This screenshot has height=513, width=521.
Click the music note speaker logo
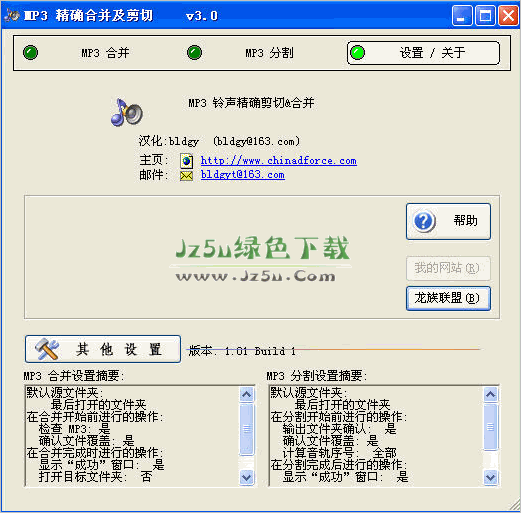[x=127, y=112]
